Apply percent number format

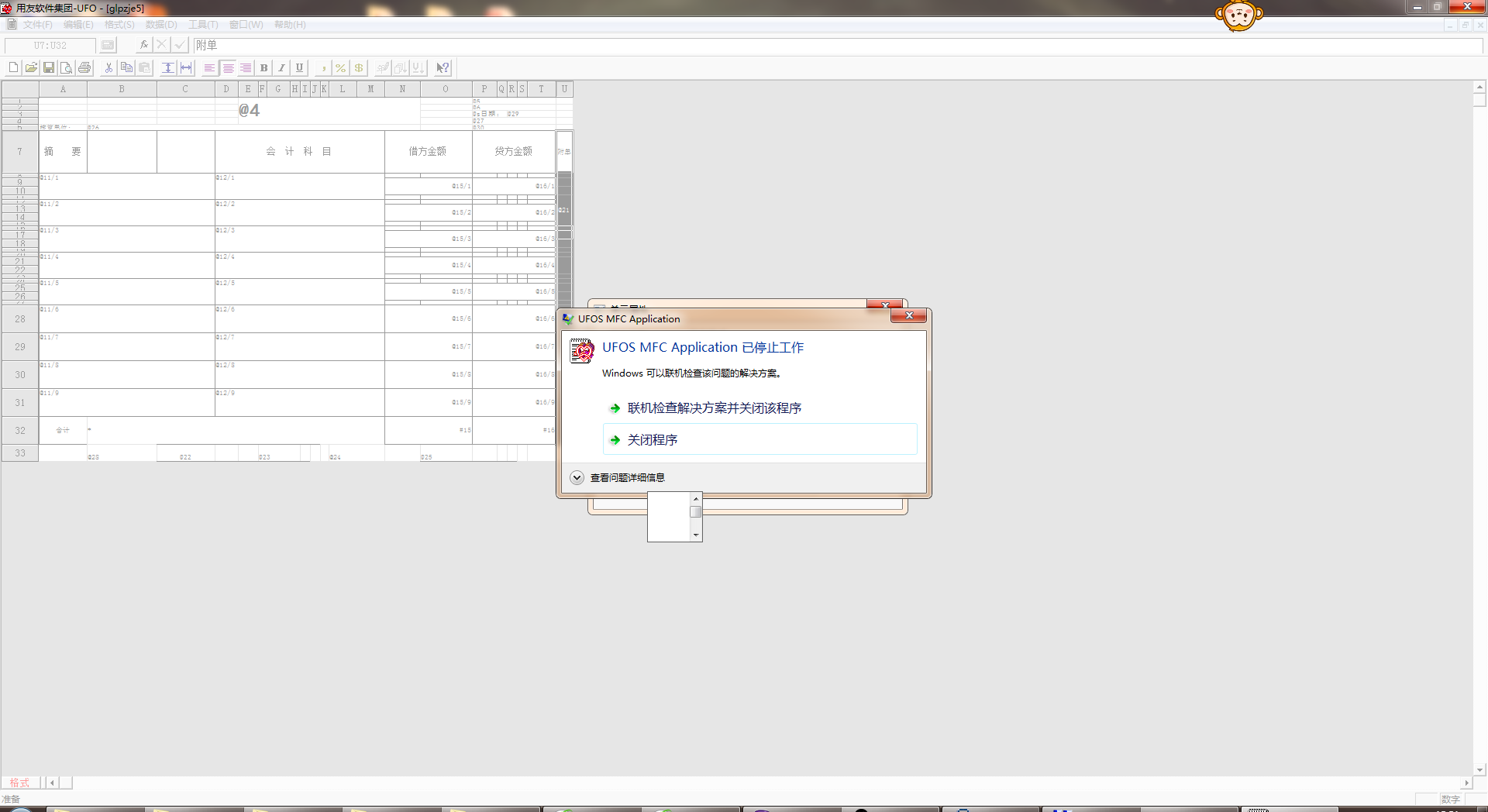341,68
